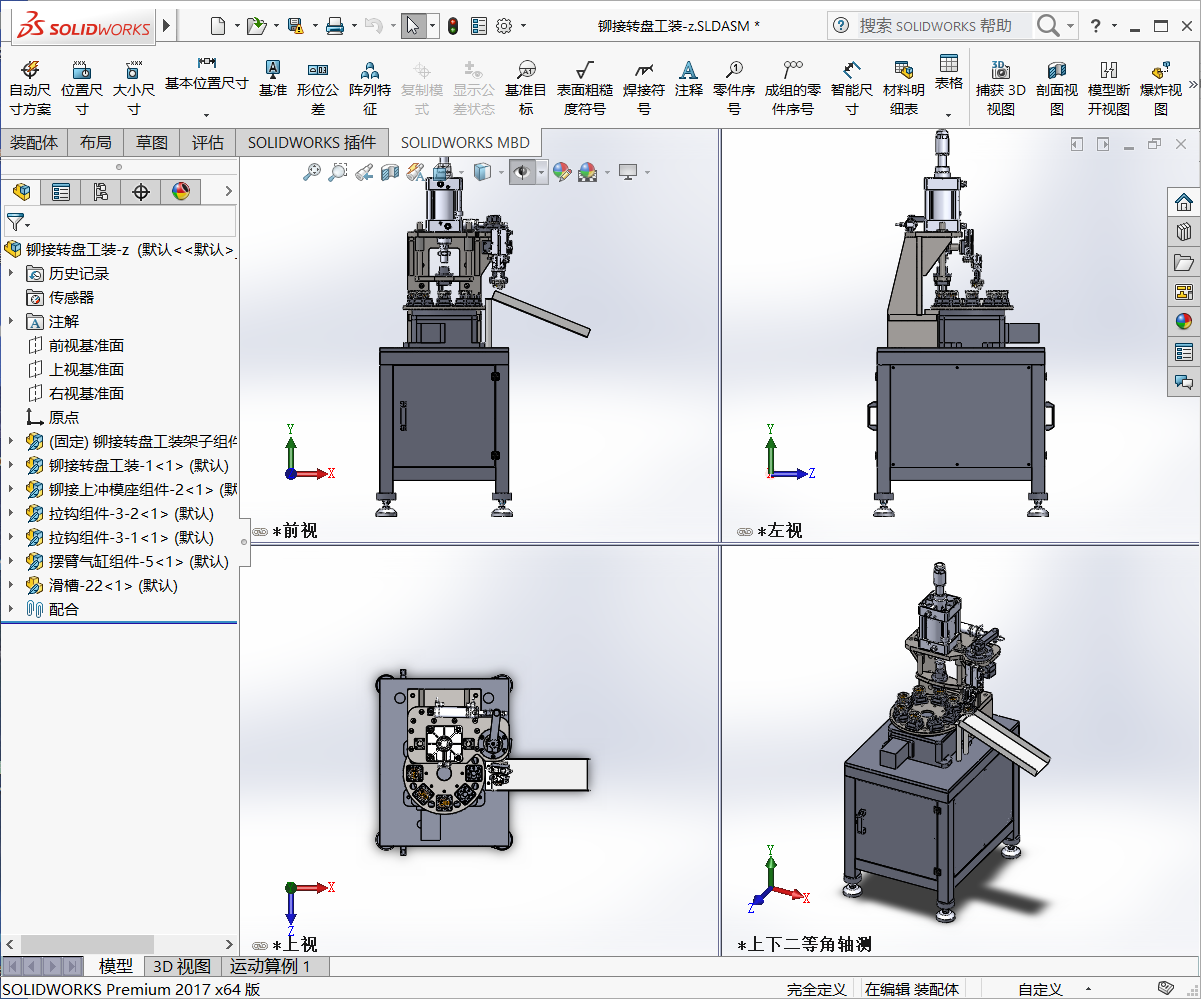Open File Explorer folder icon in task pane
This screenshot has width=1201, height=999.
pyautogui.click(x=1184, y=262)
